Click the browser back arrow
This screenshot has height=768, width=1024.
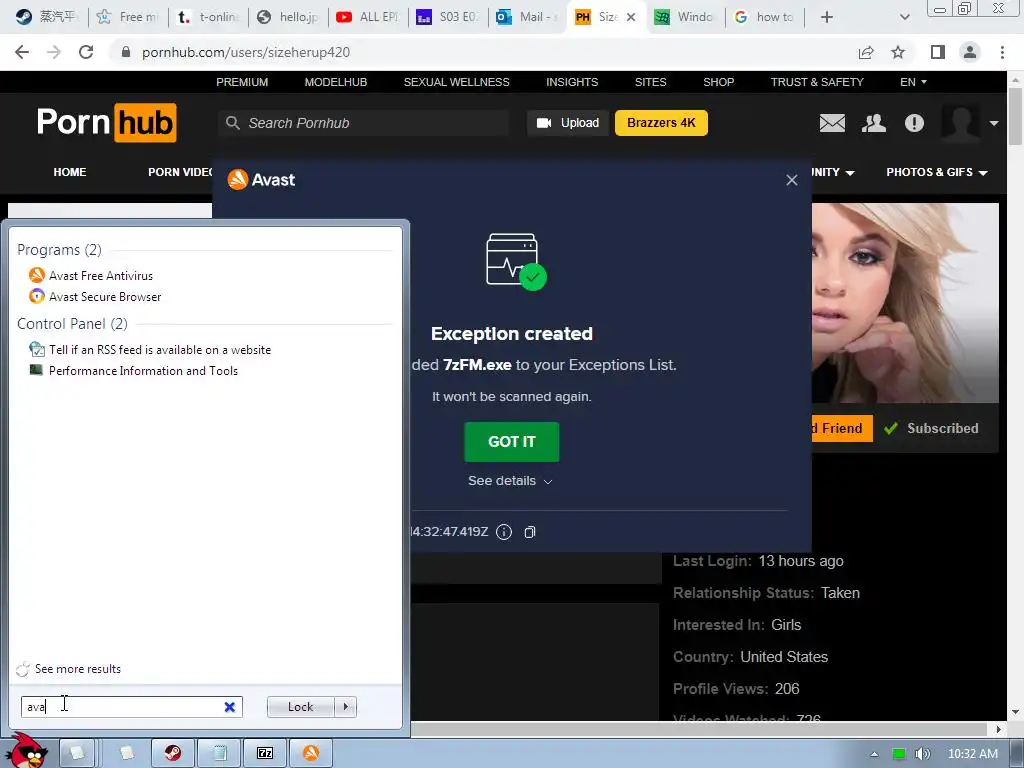[22, 52]
